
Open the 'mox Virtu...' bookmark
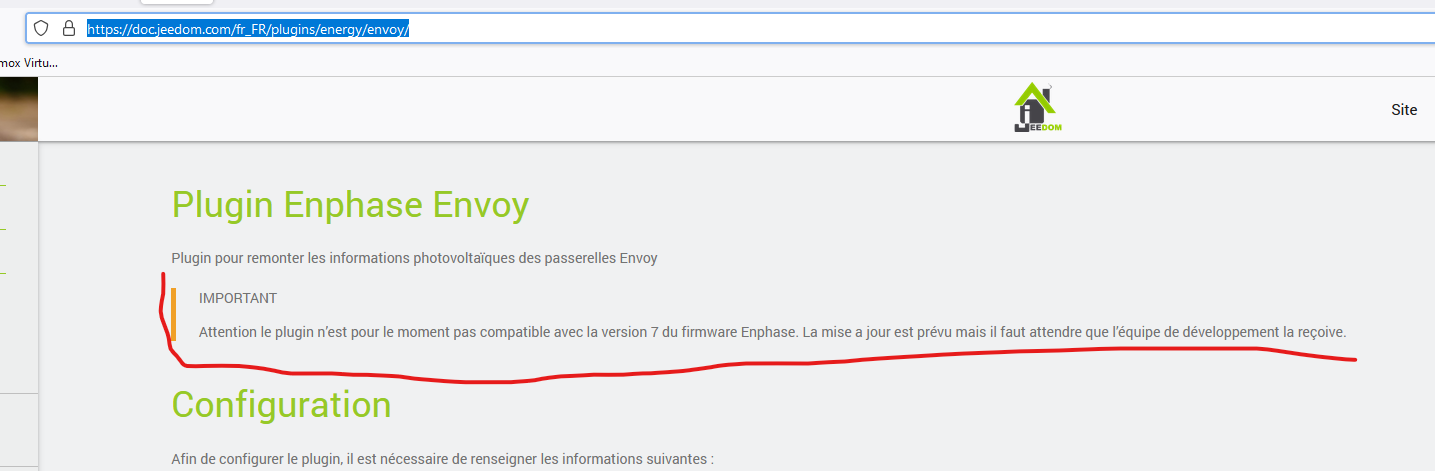(29, 62)
